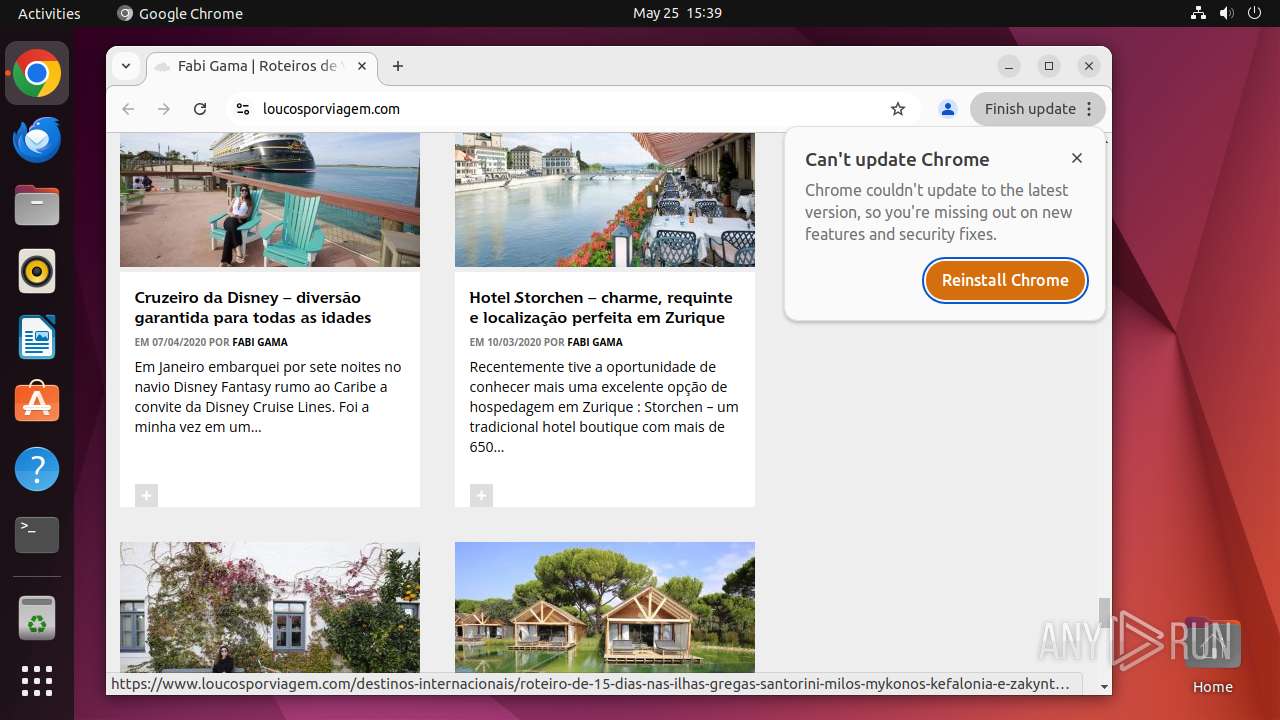Open LibreOffice Writer from the dock
Viewport: 1280px width, 720px height.
[x=37, y=337]
